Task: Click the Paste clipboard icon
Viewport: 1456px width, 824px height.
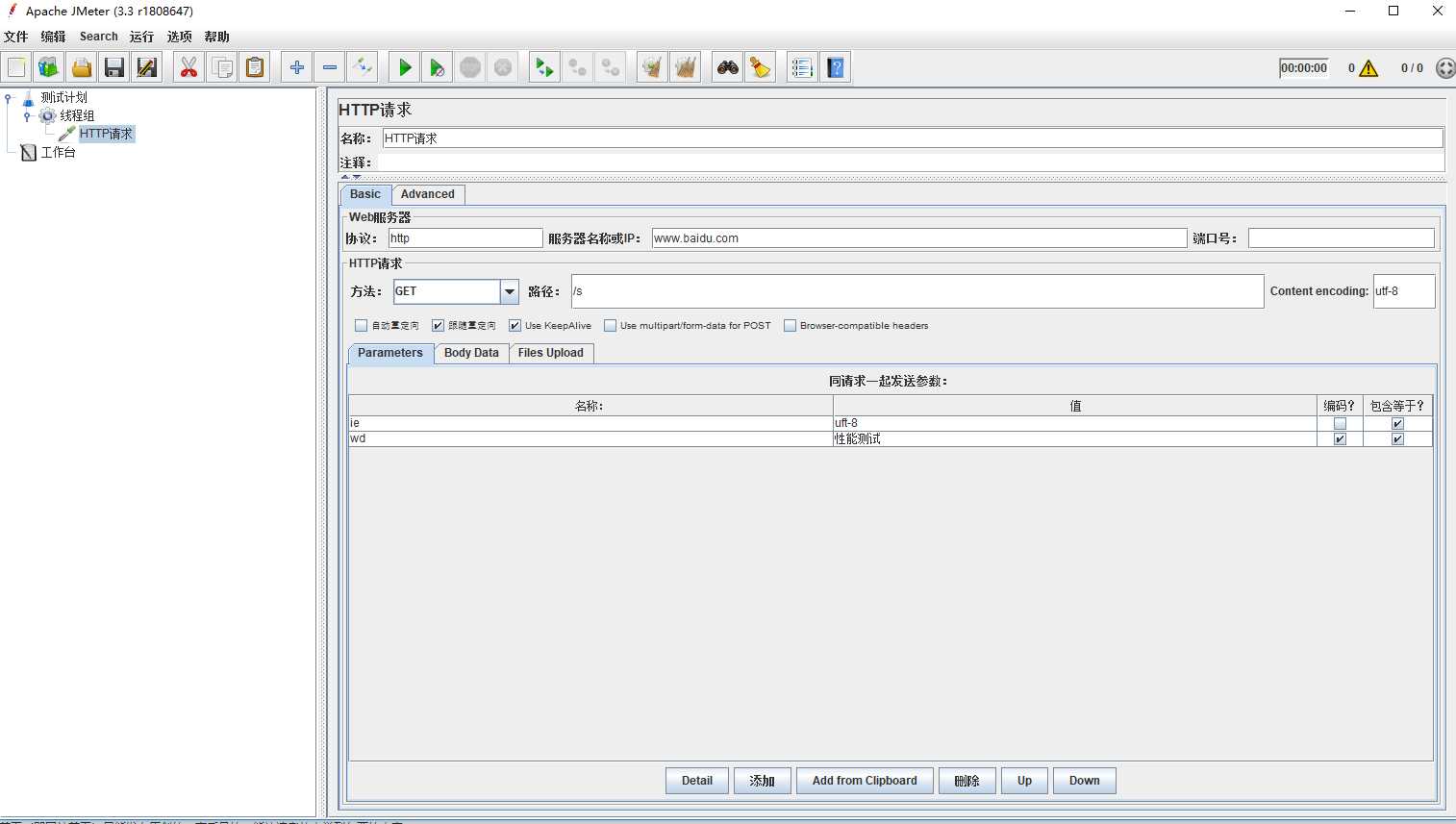Action: pos(255,67)
